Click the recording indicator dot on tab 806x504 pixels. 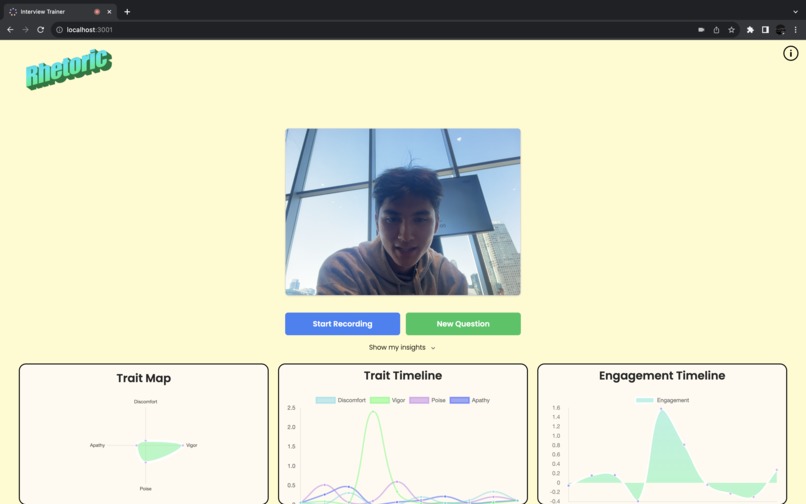tap(97, 11)
